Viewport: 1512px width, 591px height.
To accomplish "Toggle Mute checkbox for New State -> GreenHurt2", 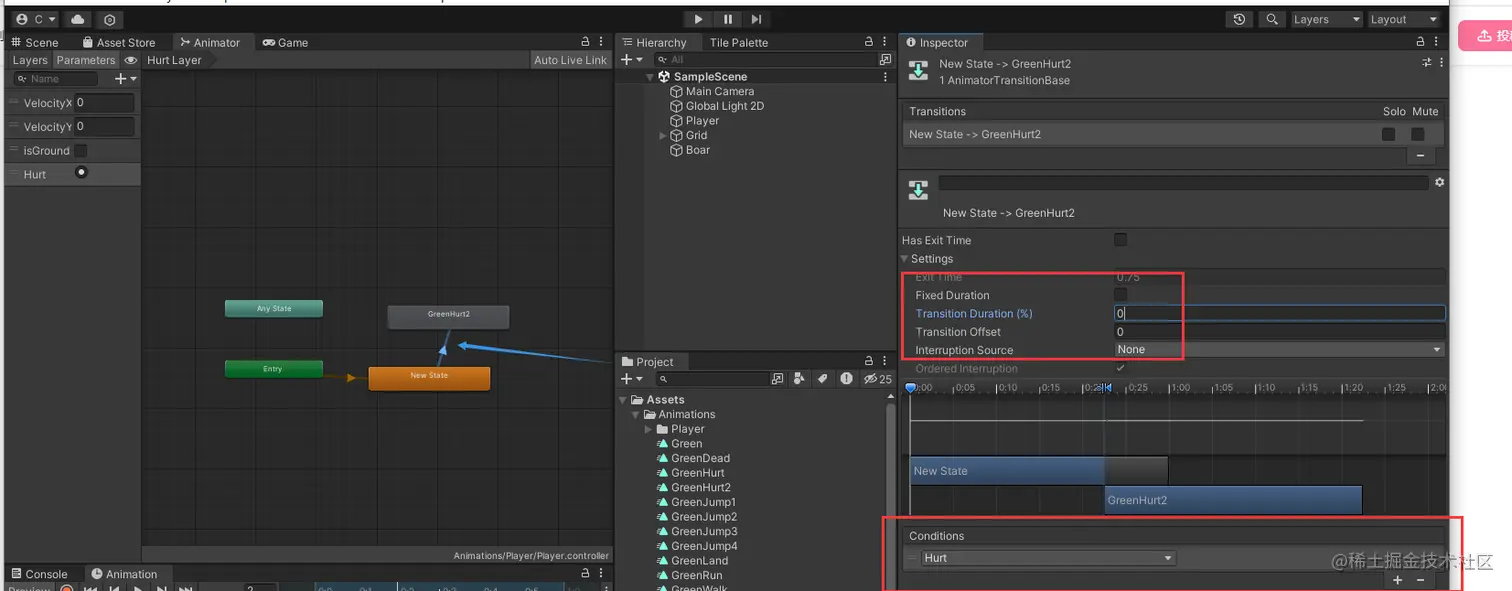I will 1417,134.
